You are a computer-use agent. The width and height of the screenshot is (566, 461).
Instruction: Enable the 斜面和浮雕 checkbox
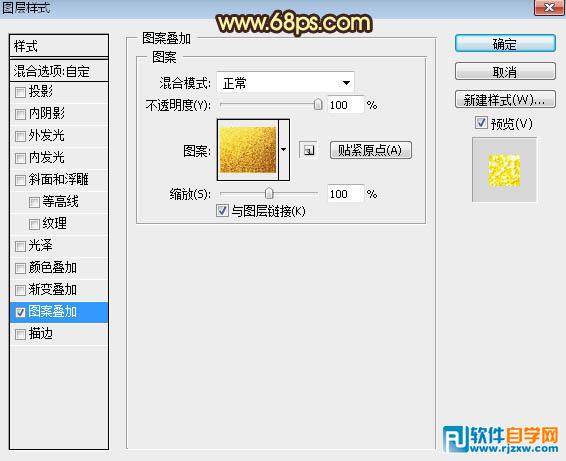20,180
